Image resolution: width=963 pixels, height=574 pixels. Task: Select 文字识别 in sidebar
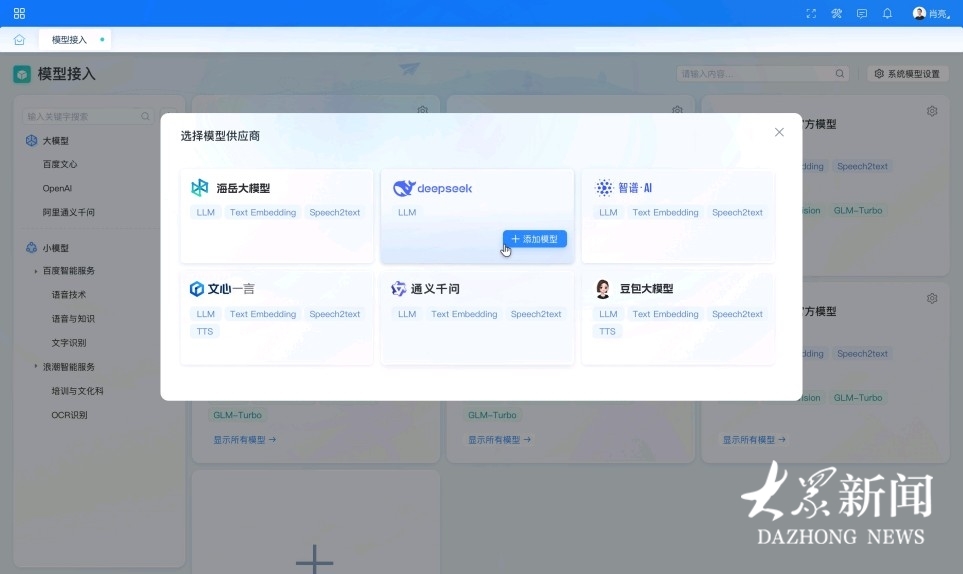click(69, 343)
